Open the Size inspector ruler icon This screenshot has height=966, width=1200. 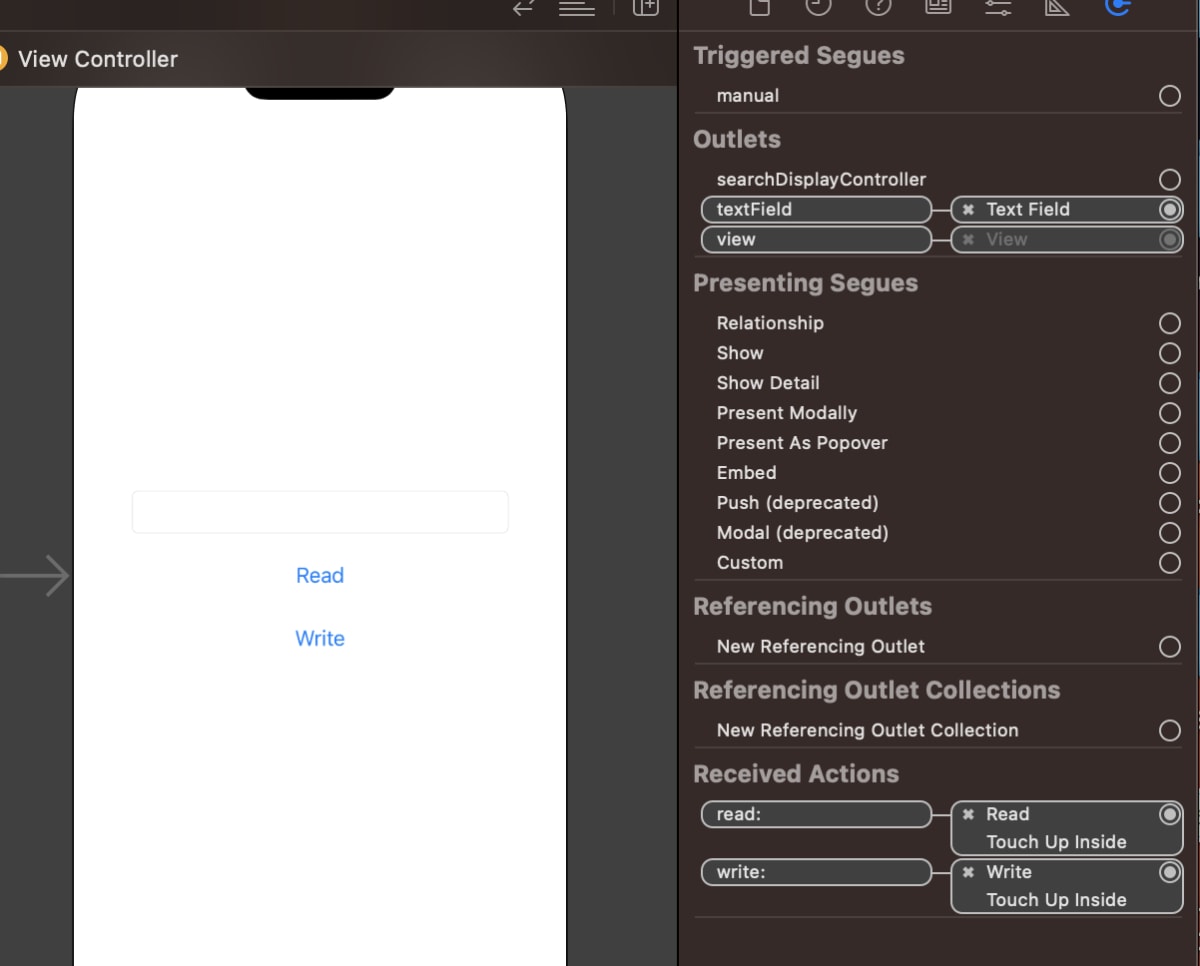click(1057, 7)
